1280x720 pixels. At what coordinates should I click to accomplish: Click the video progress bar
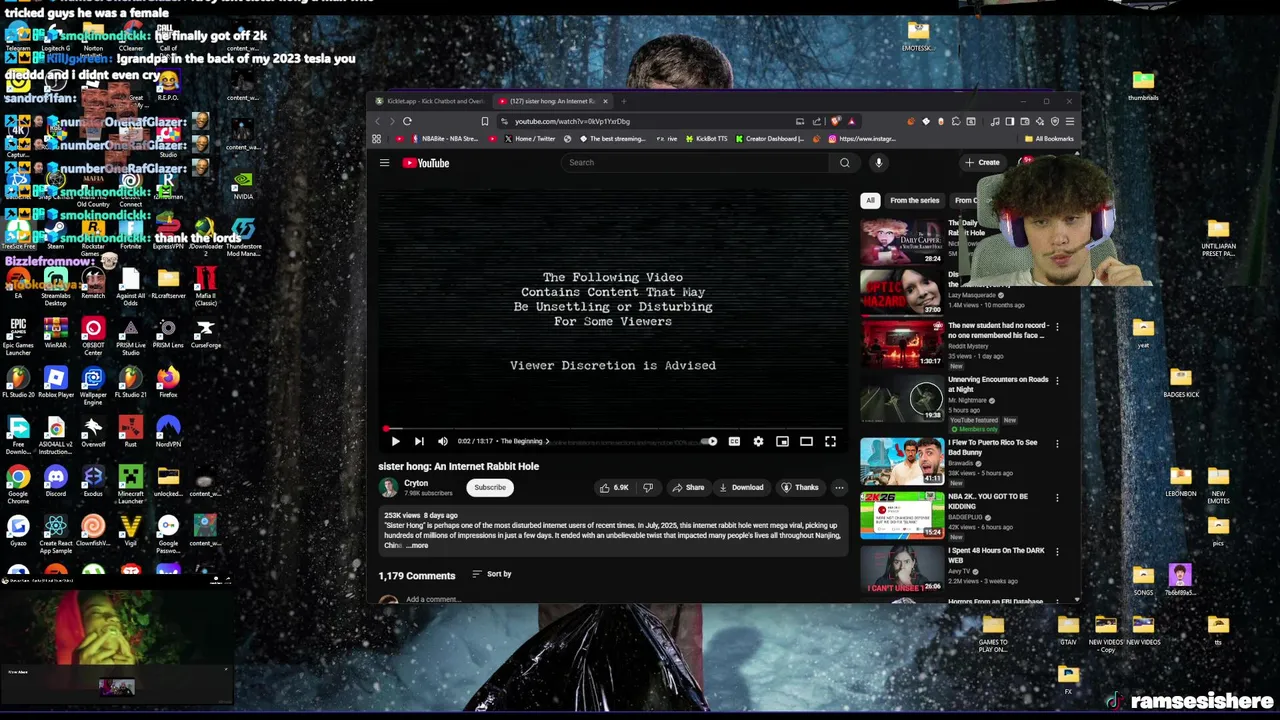[613, 428]
